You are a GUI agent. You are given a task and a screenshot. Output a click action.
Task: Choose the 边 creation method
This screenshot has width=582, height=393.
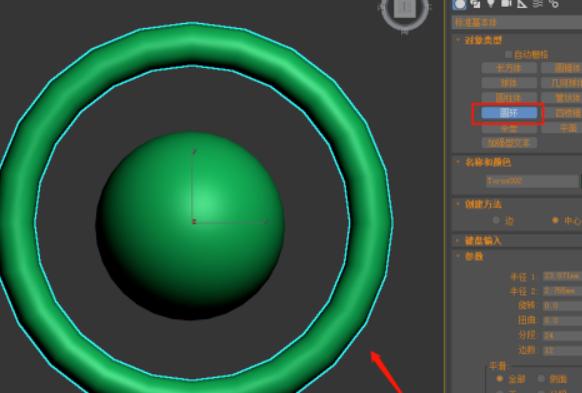pyautogui.click(x=496, y=220)
